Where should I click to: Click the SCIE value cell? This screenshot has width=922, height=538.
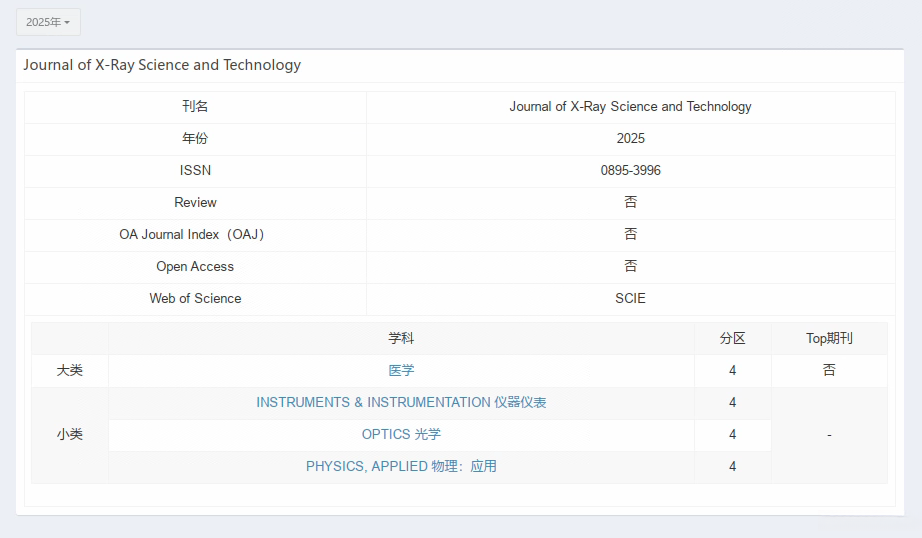630,299
